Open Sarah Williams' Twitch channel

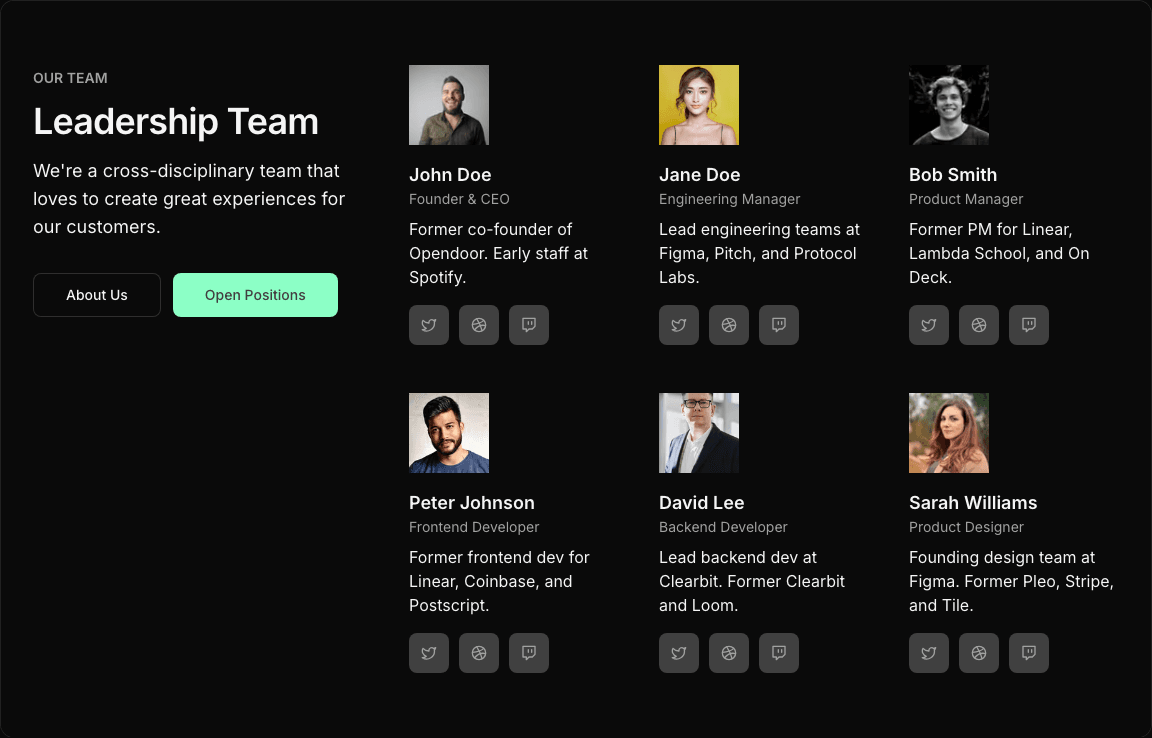[x=1029, y=653]
